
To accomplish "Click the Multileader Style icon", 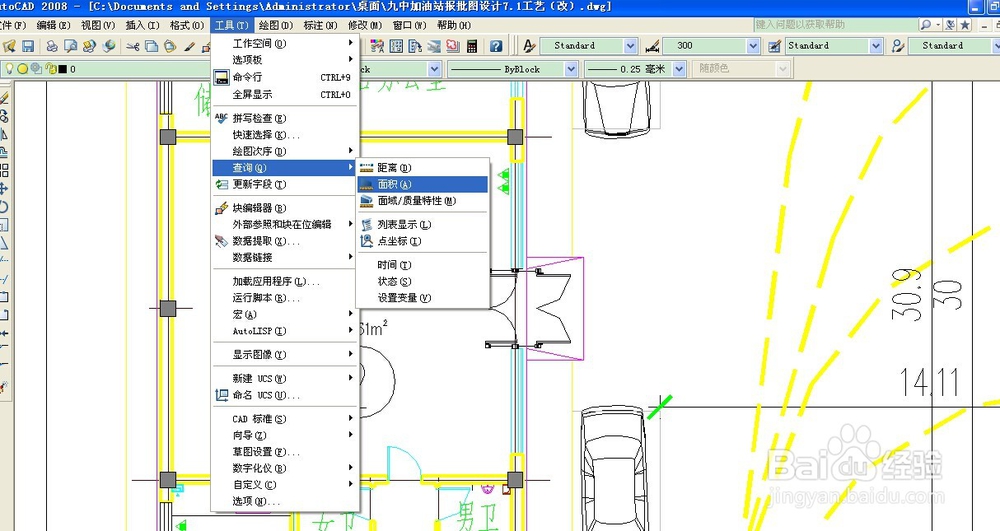I will (x=898, y=46).
